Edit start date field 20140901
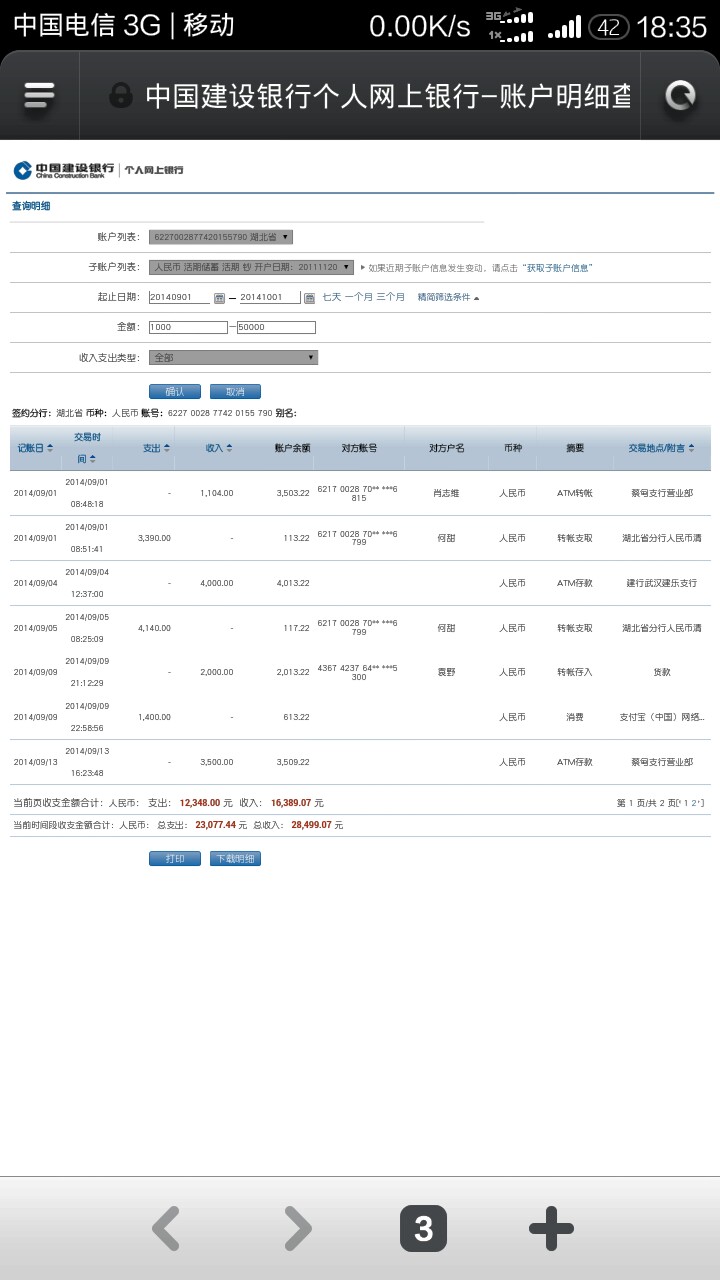This screenshot has width=720, height=1280. 180,297
